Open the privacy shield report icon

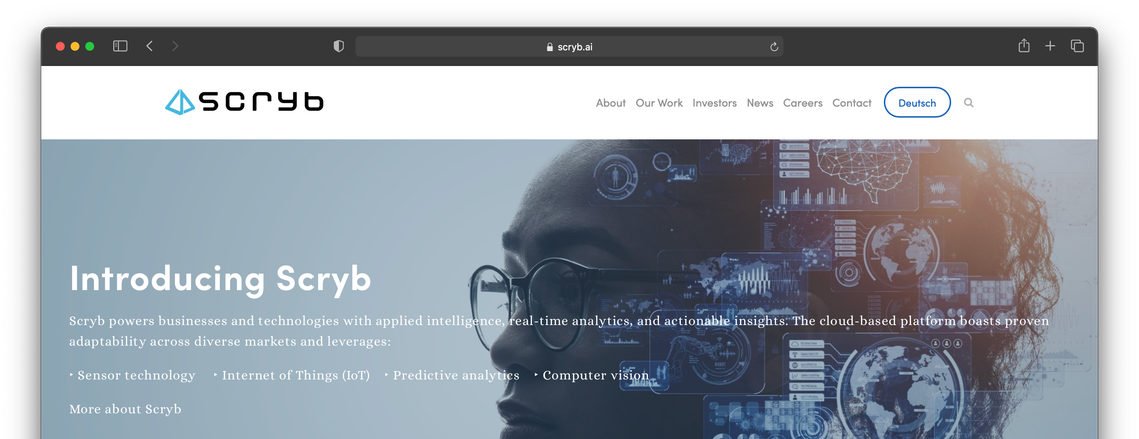coord(339,46)
